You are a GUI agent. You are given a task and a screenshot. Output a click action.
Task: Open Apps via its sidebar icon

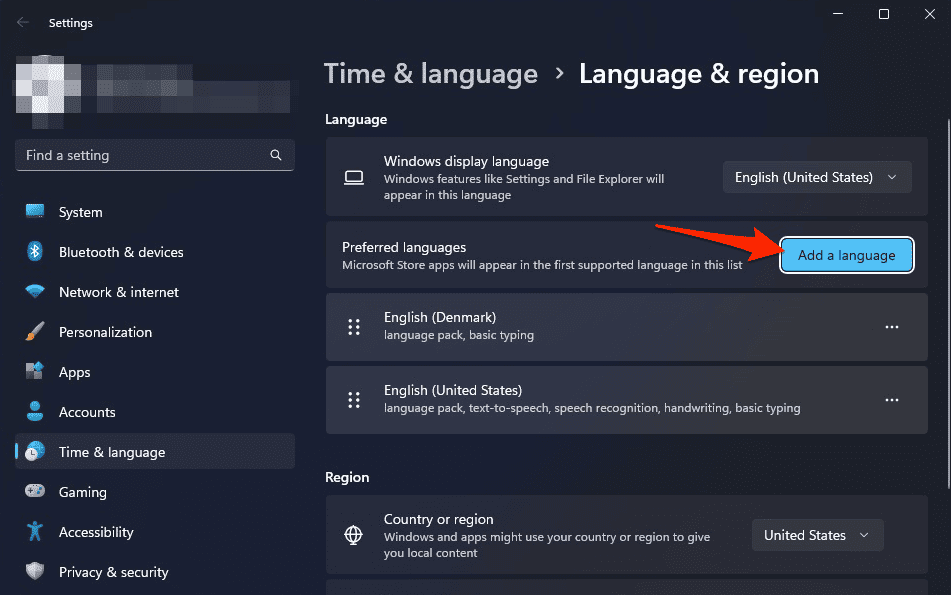[35, 372]
